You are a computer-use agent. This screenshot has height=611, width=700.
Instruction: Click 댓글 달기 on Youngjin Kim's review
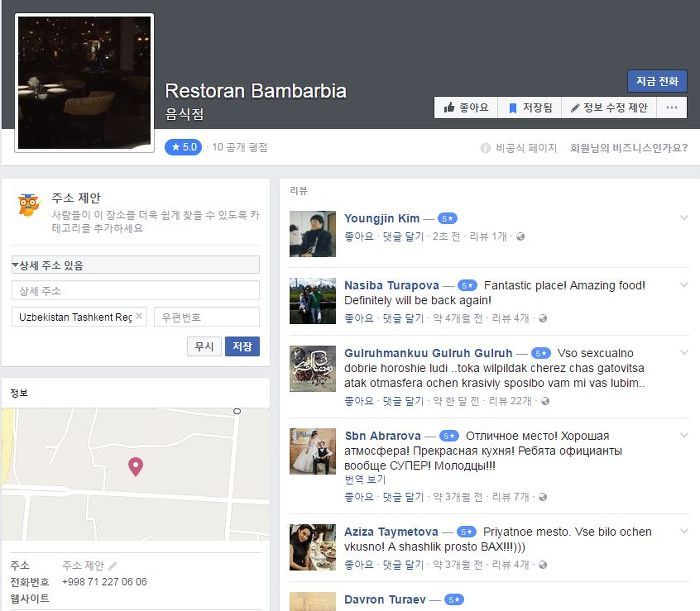click(x=404, y=236)
